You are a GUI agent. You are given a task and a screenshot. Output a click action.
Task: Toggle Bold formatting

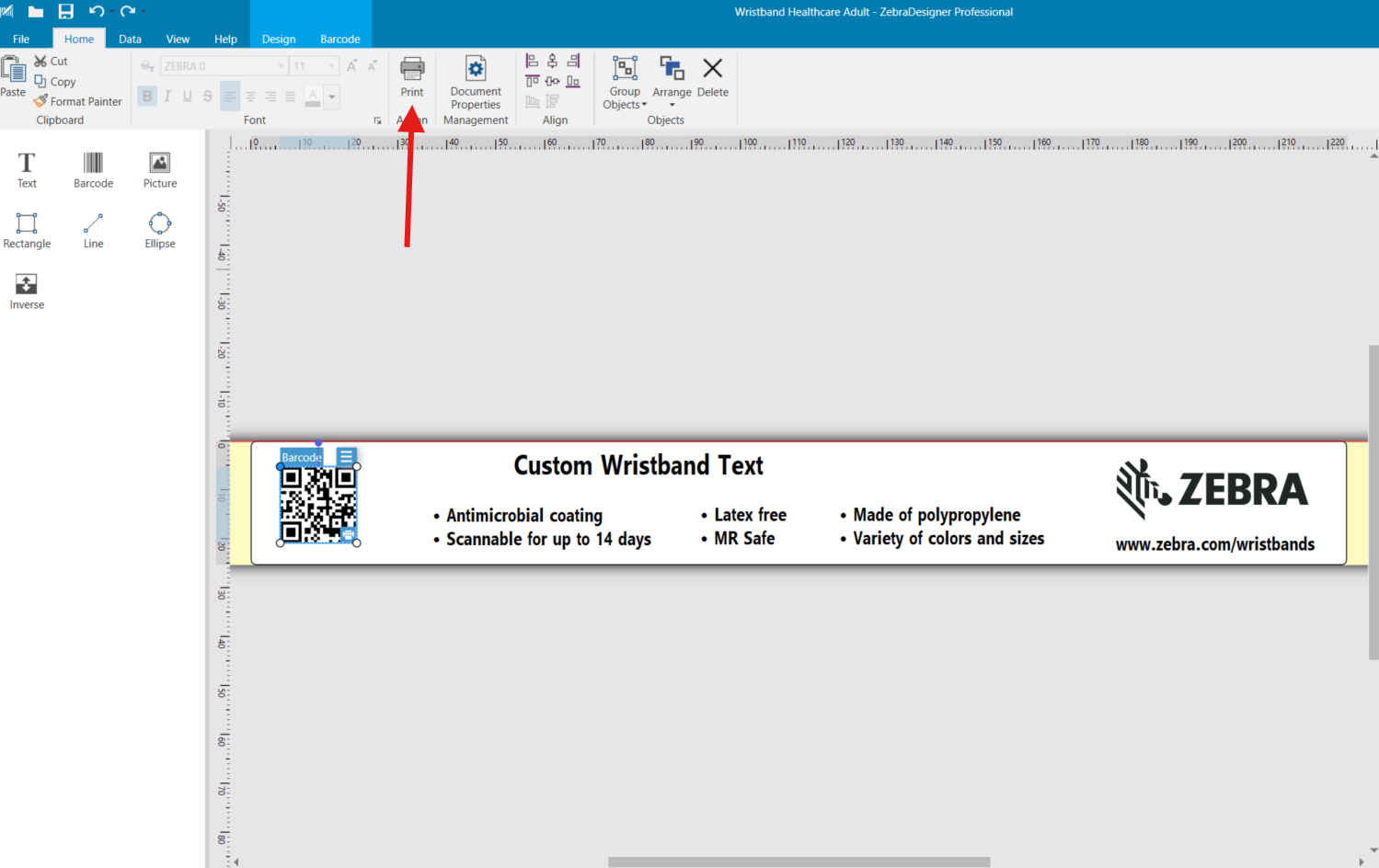[x=147, y=96]
